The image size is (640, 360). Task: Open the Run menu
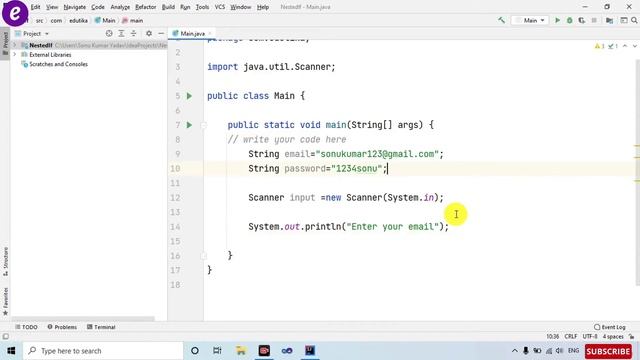pyautogui.click(x=185, y=7)
